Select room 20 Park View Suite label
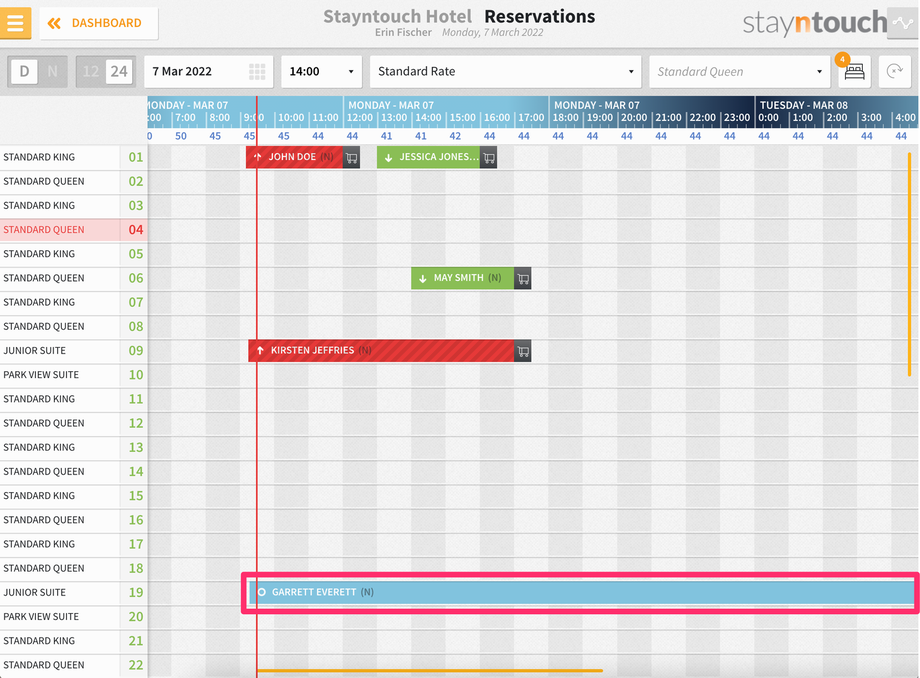920x678 pixels. tap(41, 616)
